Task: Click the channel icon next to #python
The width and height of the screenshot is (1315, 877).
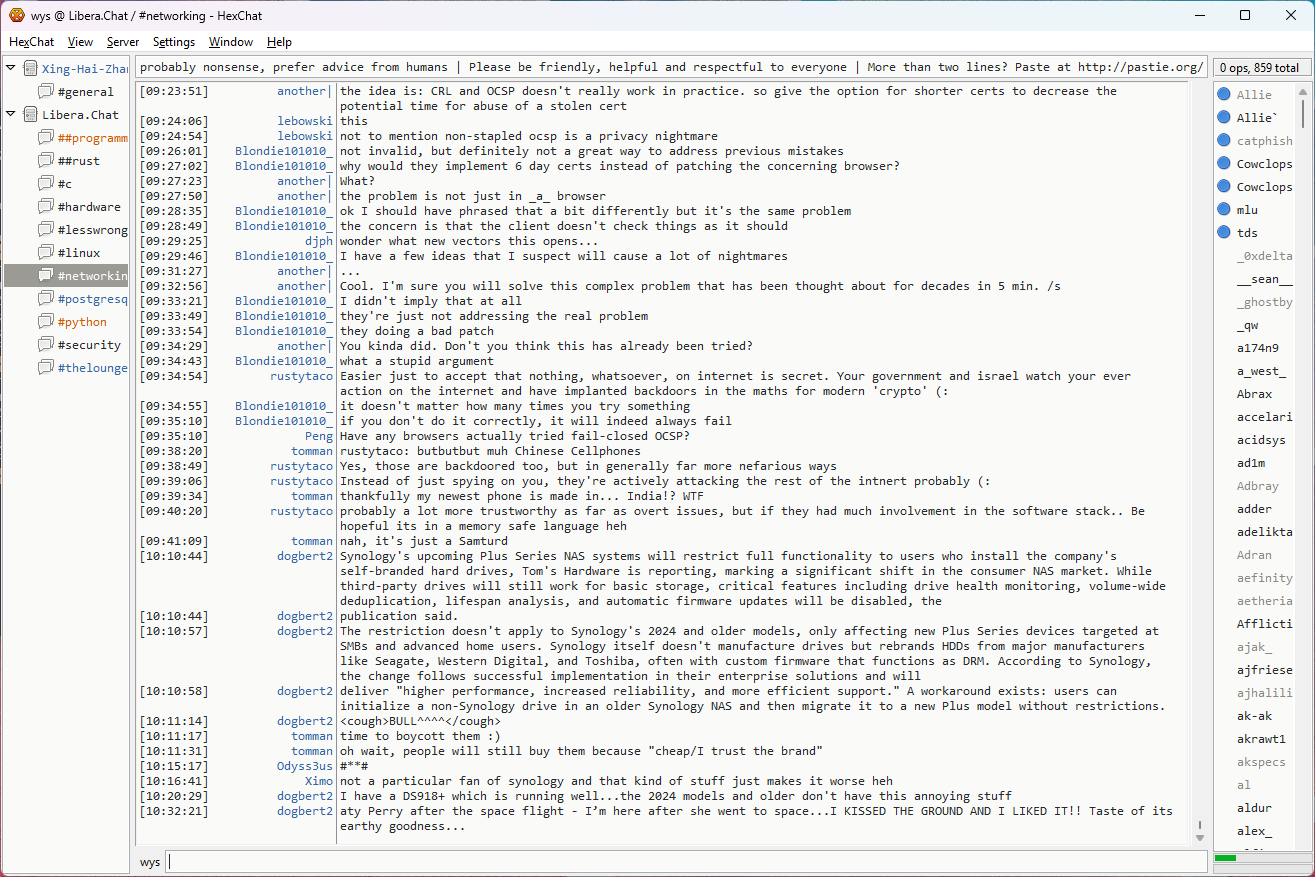Action: tap(46, 321)
